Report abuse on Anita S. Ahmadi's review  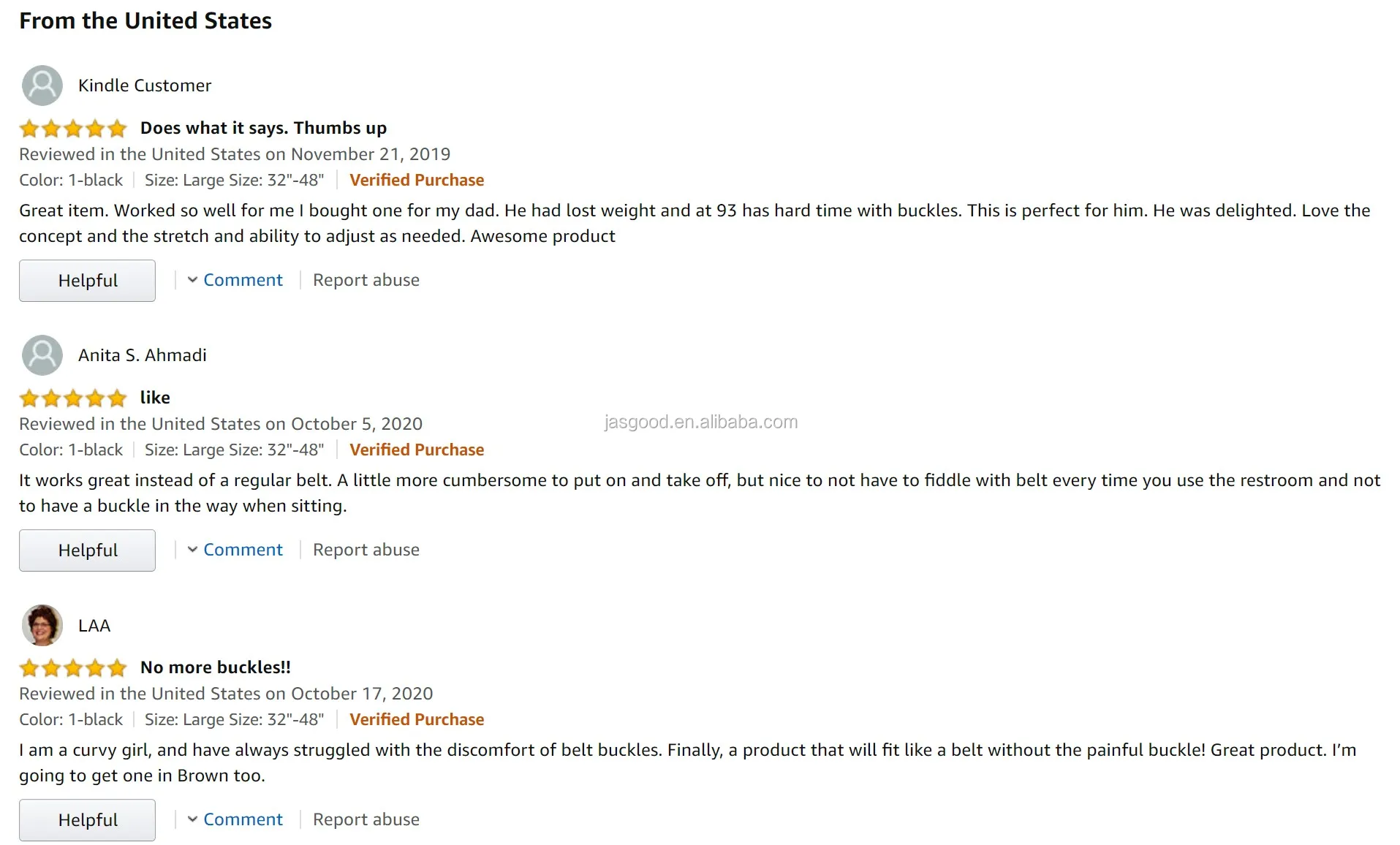point(366,550)
